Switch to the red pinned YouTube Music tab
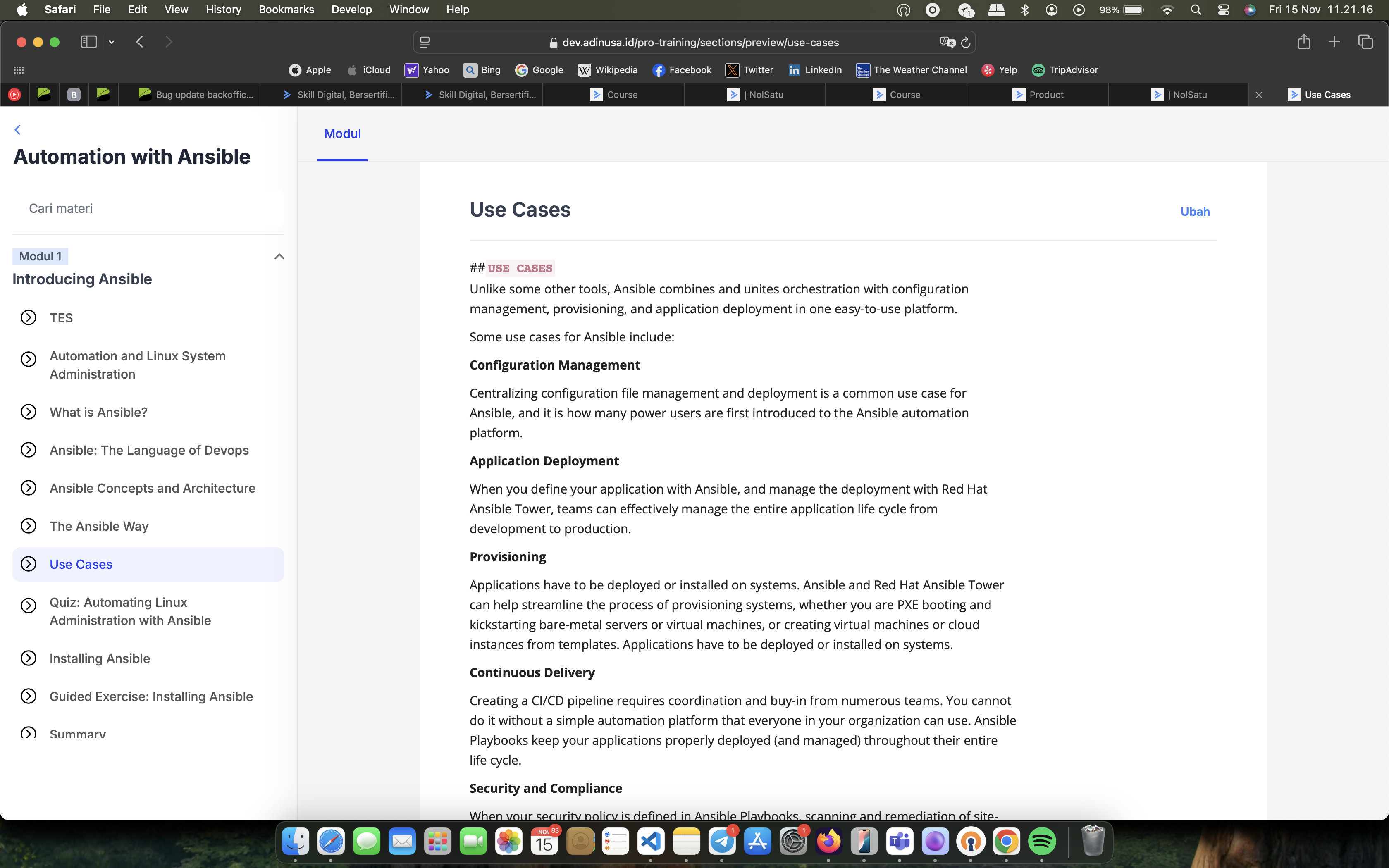Image resolution: width=1389 pixels, height=868 pixels. [14, 95]
